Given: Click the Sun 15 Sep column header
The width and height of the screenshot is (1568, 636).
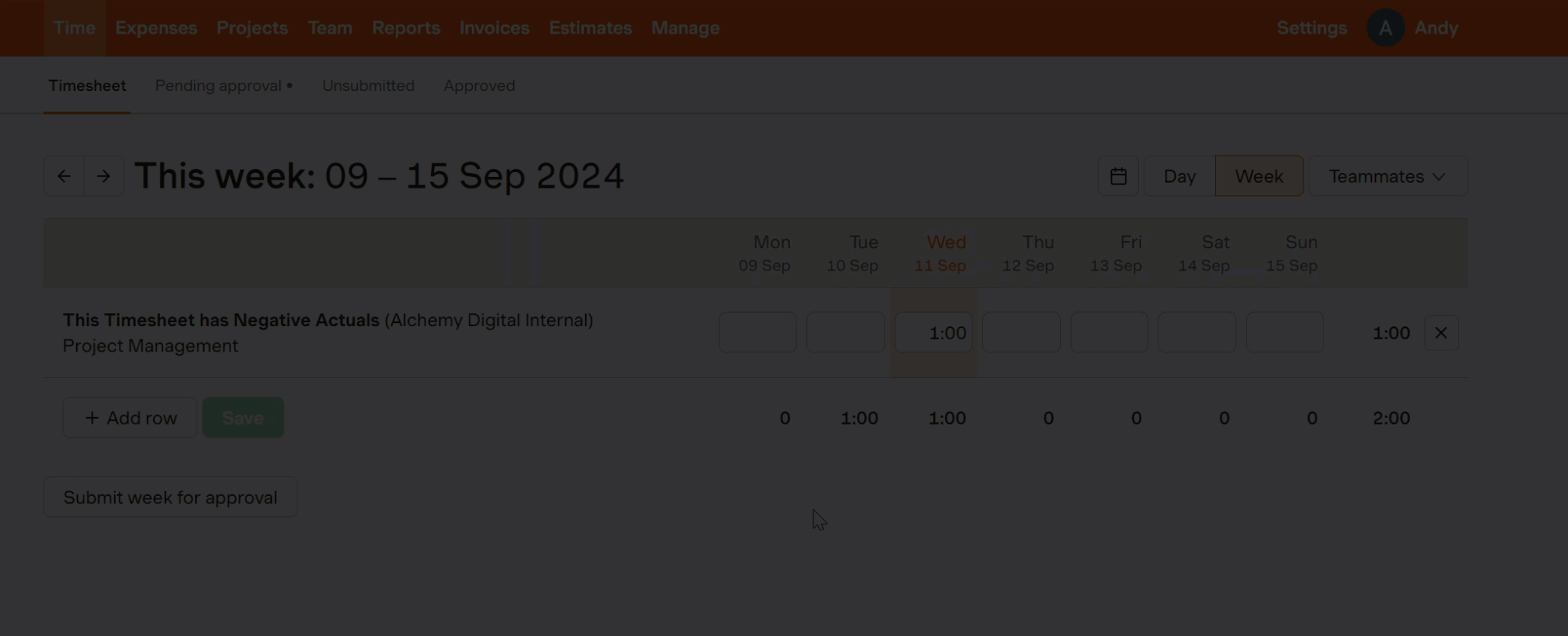Looking at the screenshot, I should click(x=1292, y=253).
